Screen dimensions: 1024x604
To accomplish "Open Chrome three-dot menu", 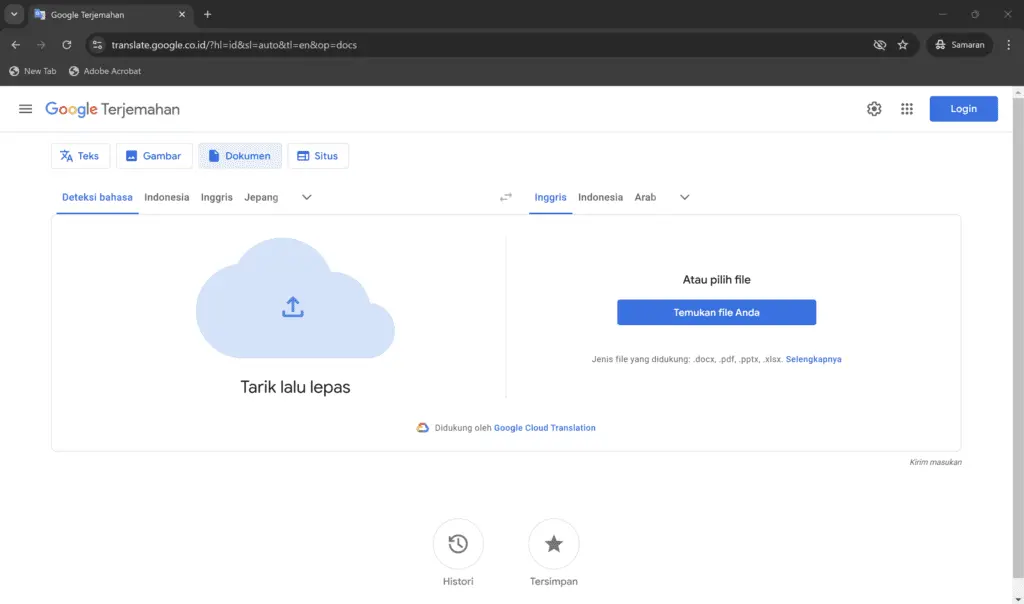I will coord(1008,45).
